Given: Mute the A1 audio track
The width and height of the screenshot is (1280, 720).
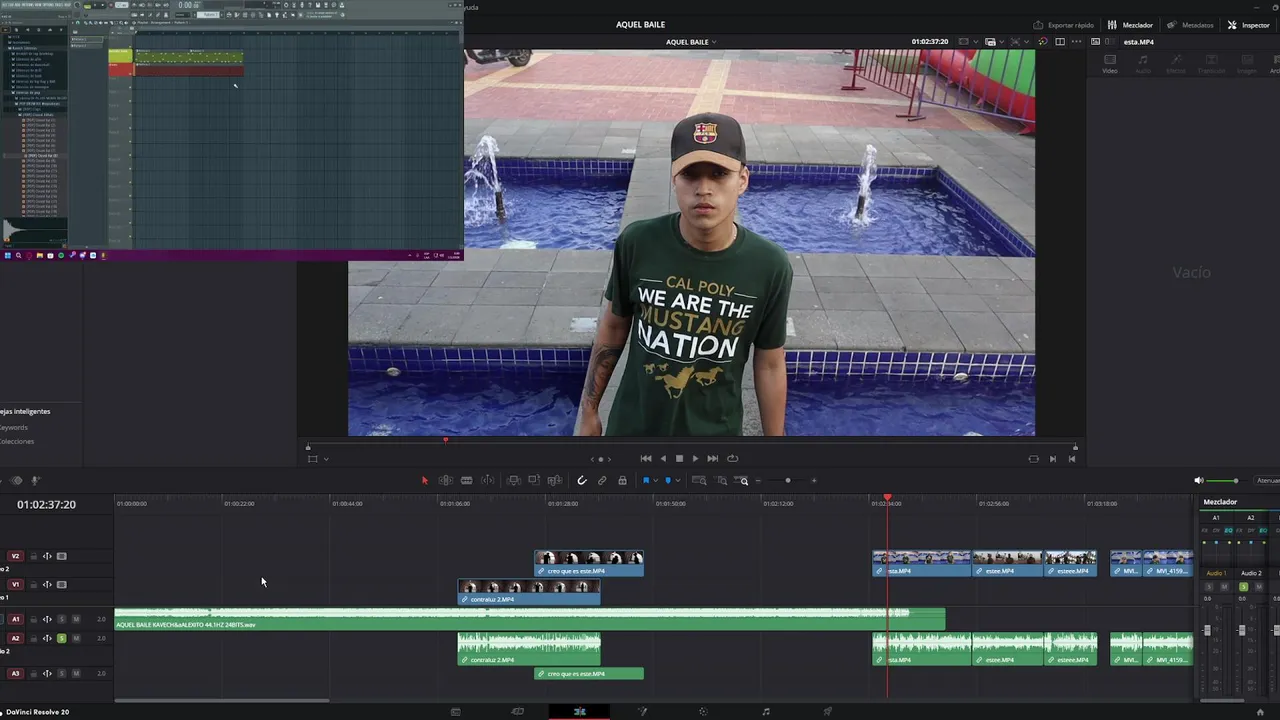Looking at the screenshot, I should coord(76,619).
